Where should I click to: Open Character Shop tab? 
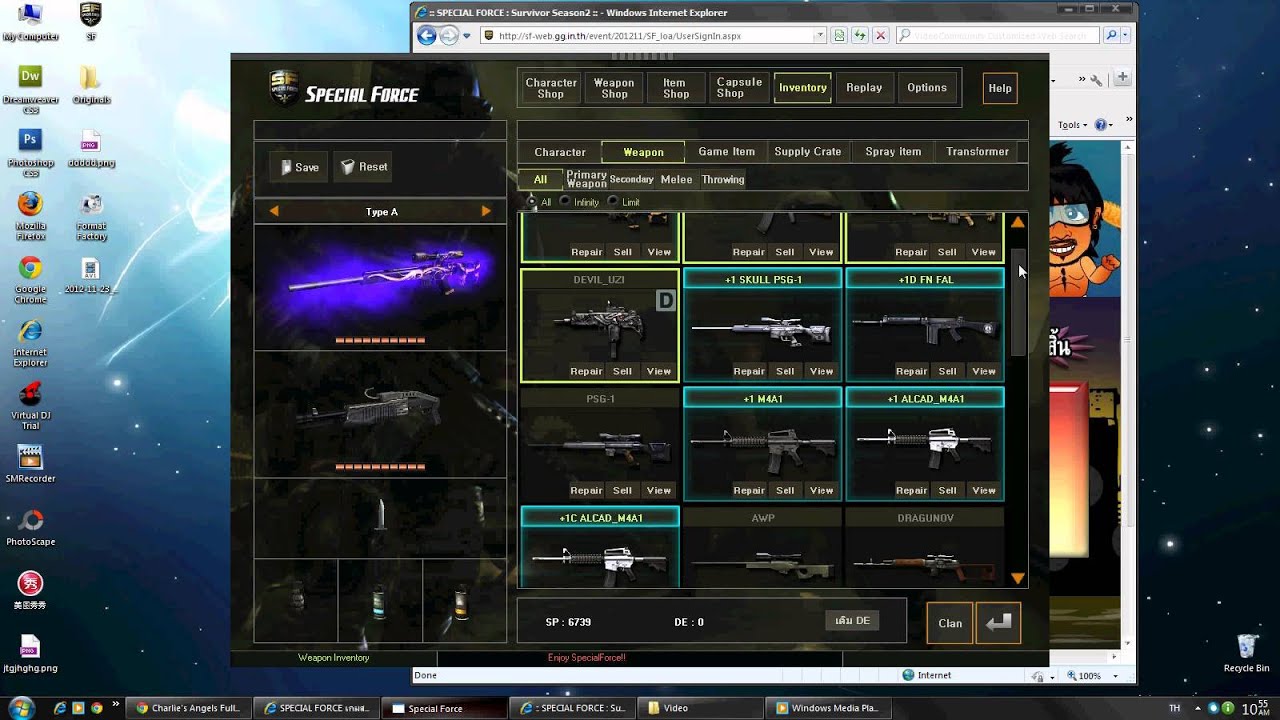[x=551, y=88]
